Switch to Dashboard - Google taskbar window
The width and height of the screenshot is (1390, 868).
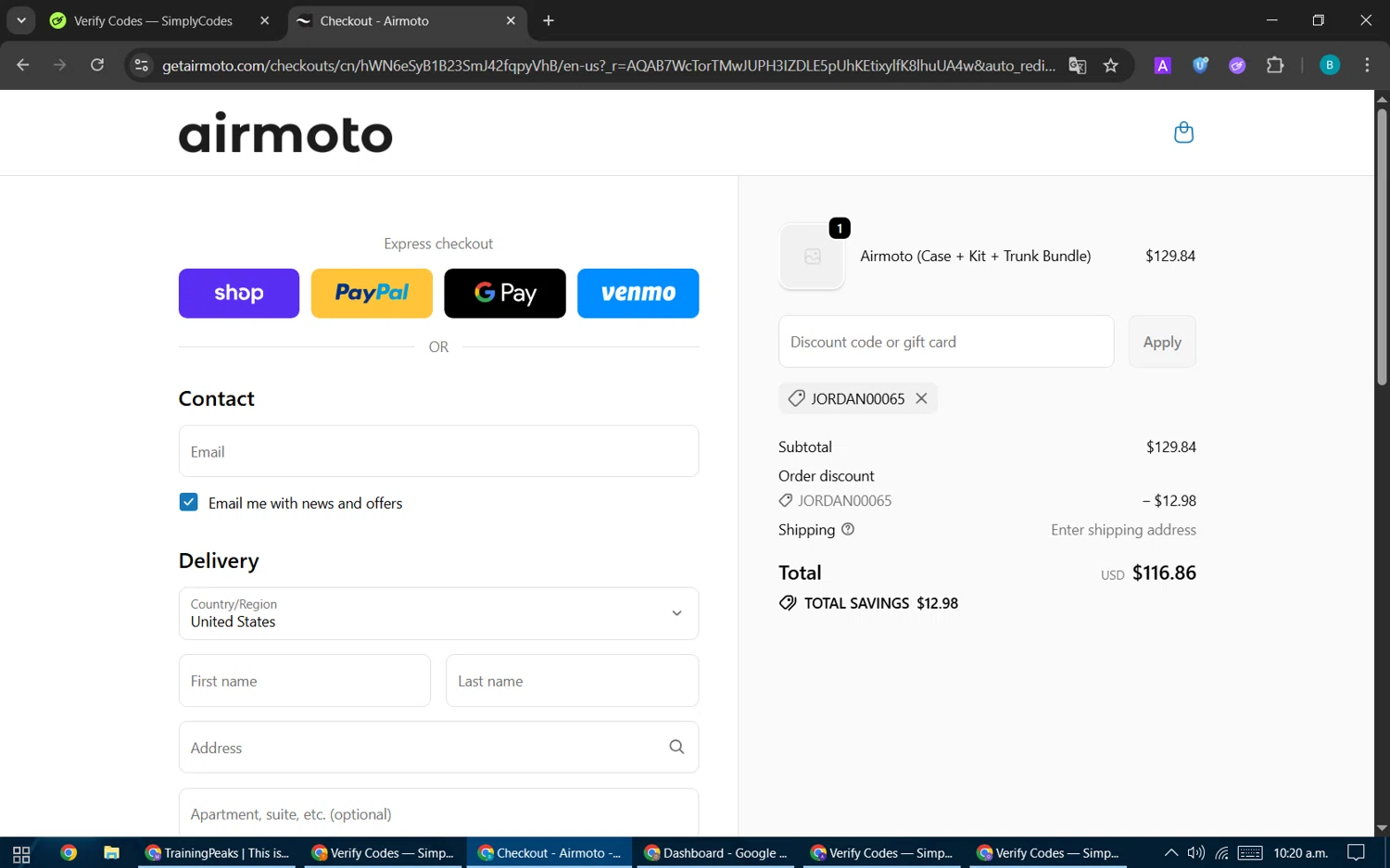[x=715, y=853]
